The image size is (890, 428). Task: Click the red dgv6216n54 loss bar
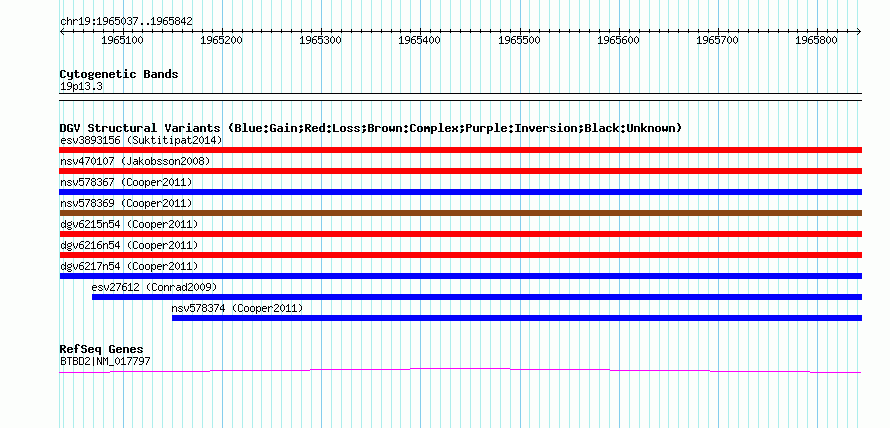(x=460, y=255)
